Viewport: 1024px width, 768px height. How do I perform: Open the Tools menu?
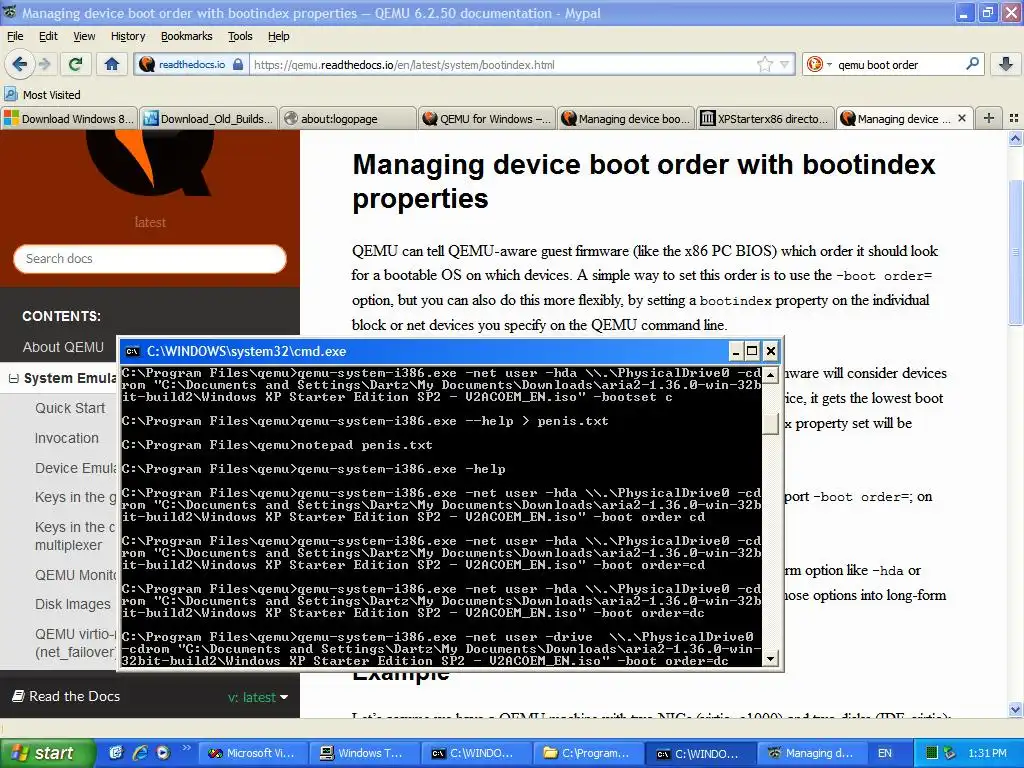(240, 36)
